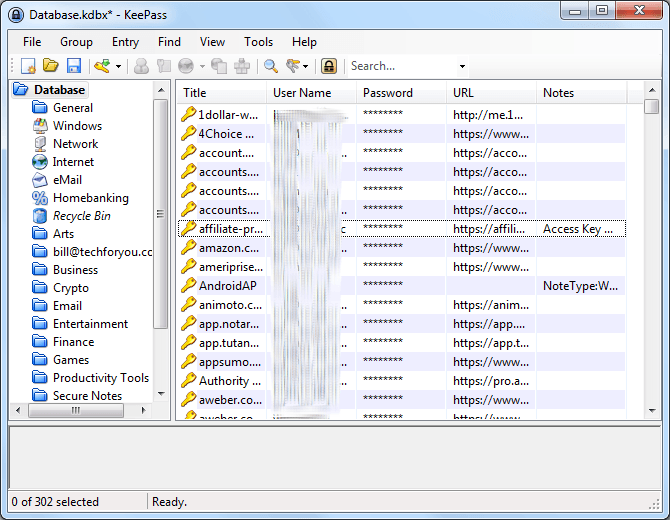This screenshot has height=520, width=670.
Task: Open a database with the folder icon
Action: 51,66
